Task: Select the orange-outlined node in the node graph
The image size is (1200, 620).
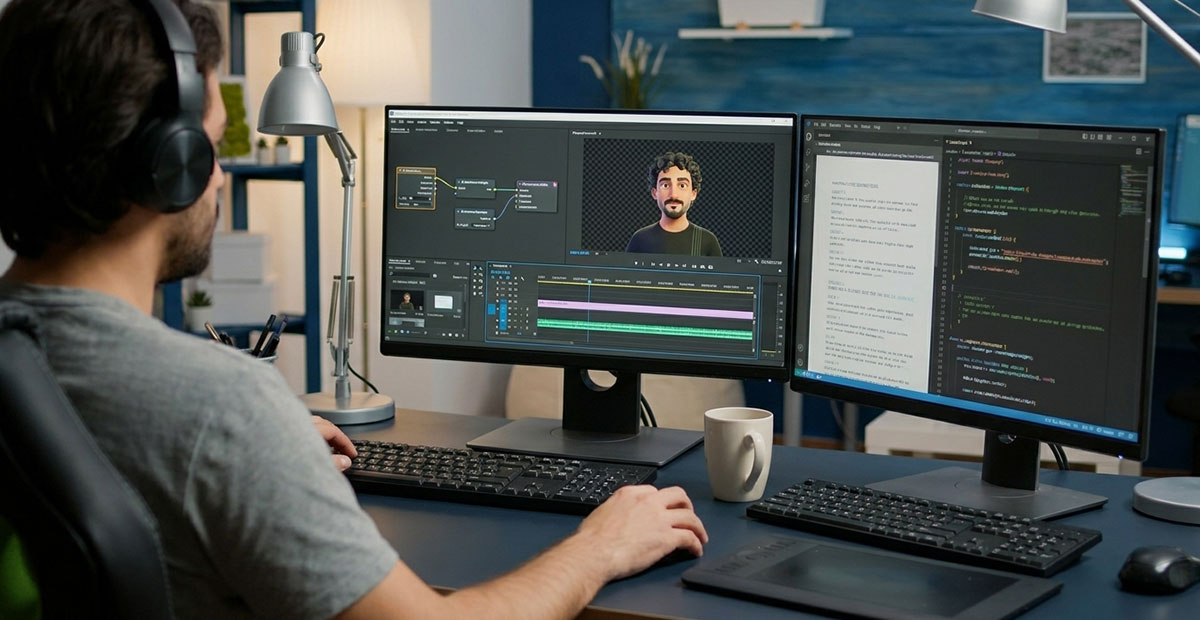Action: pos(415,187)
